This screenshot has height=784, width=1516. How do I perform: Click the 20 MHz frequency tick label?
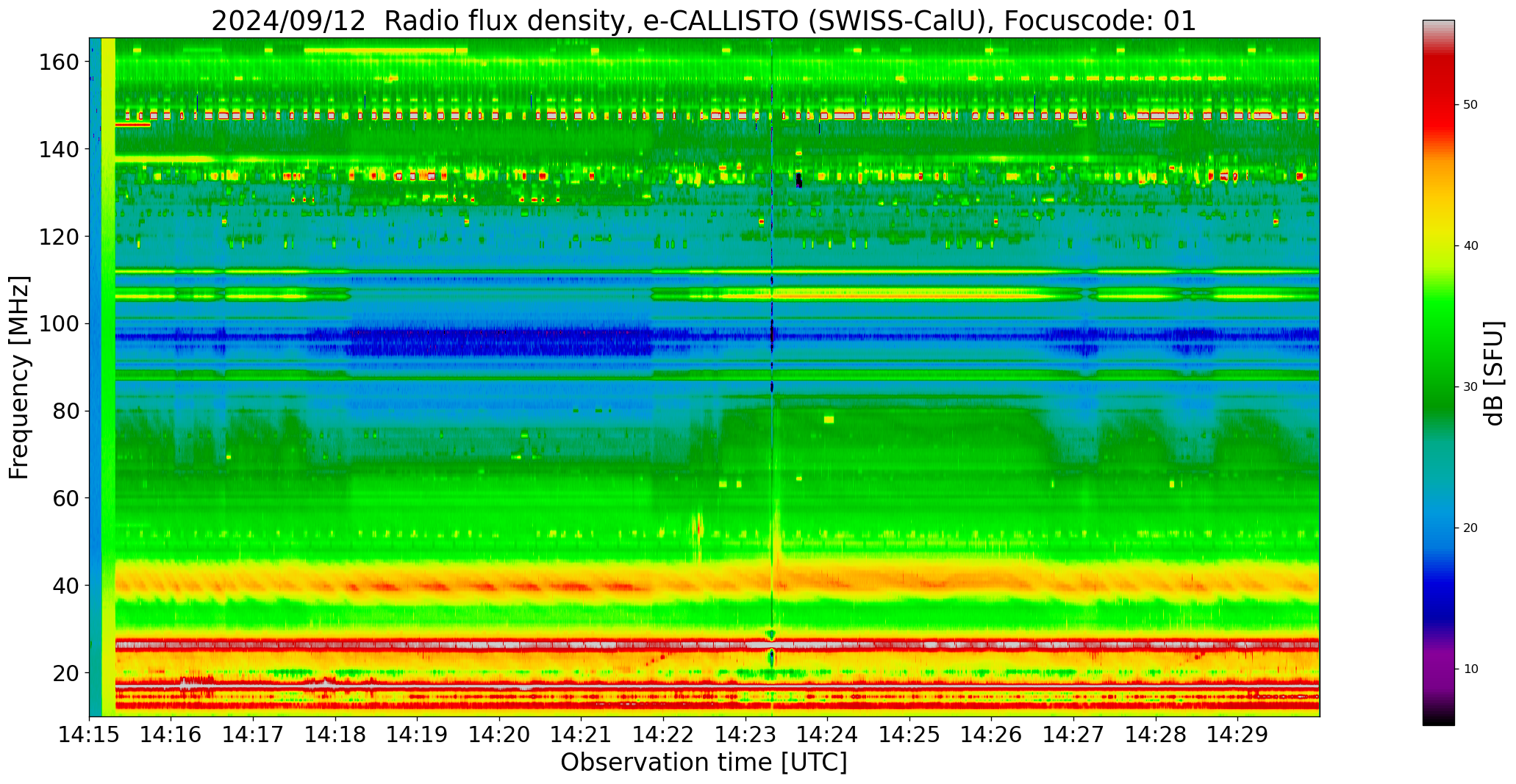click(66, 672)
